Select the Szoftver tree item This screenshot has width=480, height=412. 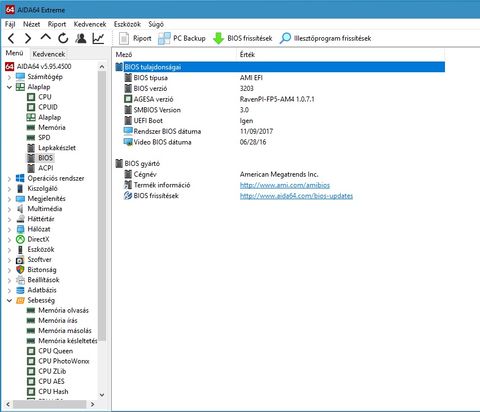click(x=34, y=260)
